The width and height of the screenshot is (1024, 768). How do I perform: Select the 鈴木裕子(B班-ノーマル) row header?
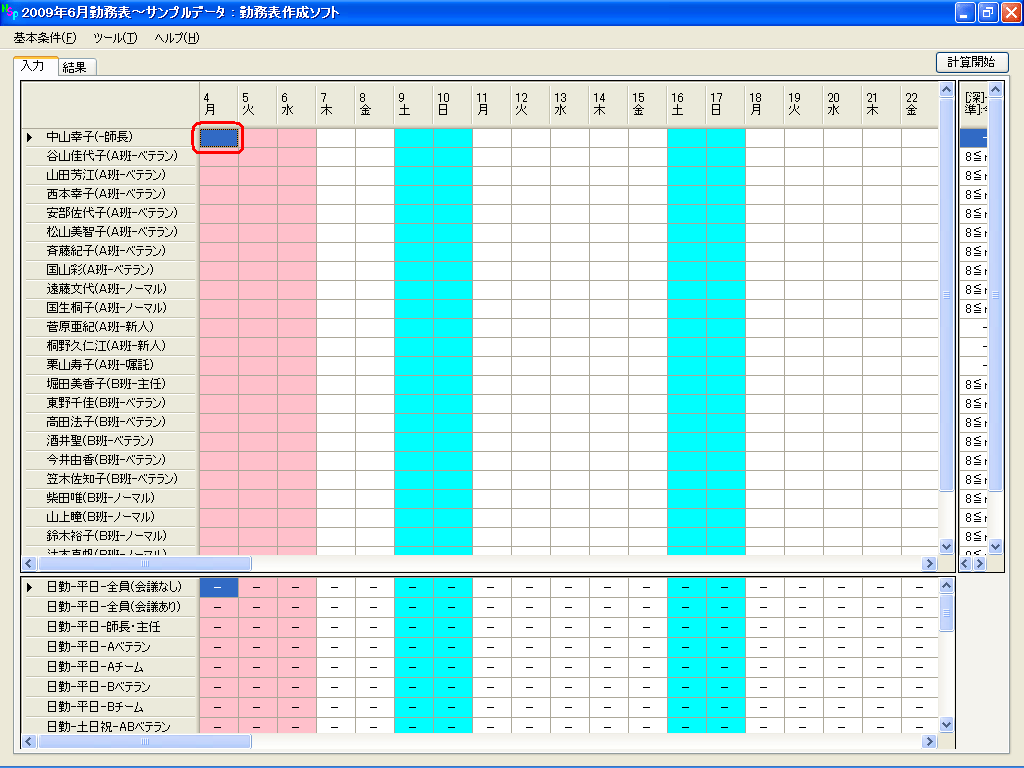[x=110, y=536]
